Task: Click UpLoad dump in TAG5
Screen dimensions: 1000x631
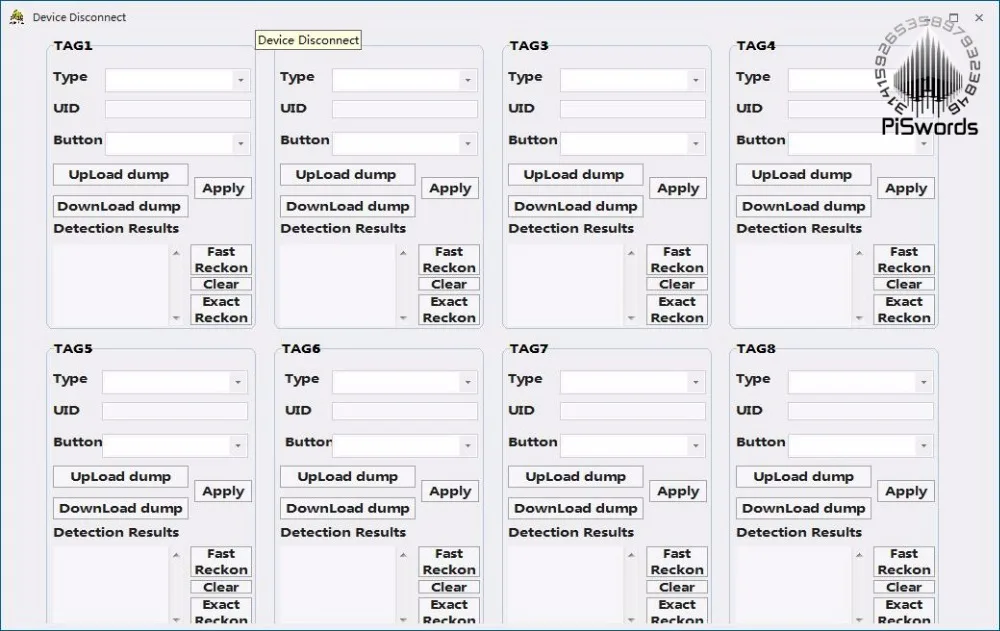Action: point(121,477)
